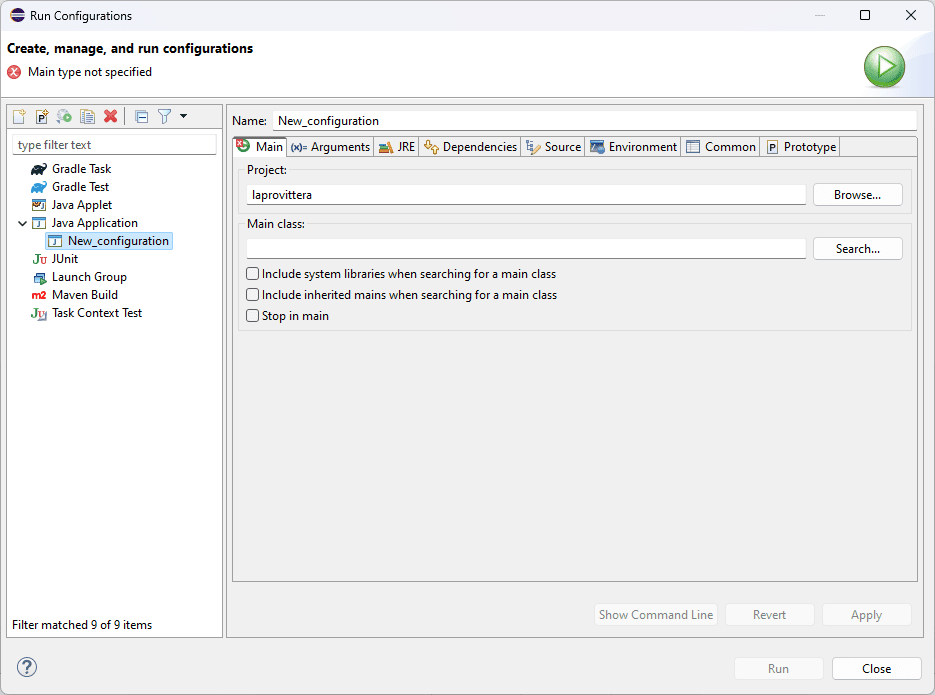
Task: Click the filter funnel icon
Action: 165,116
